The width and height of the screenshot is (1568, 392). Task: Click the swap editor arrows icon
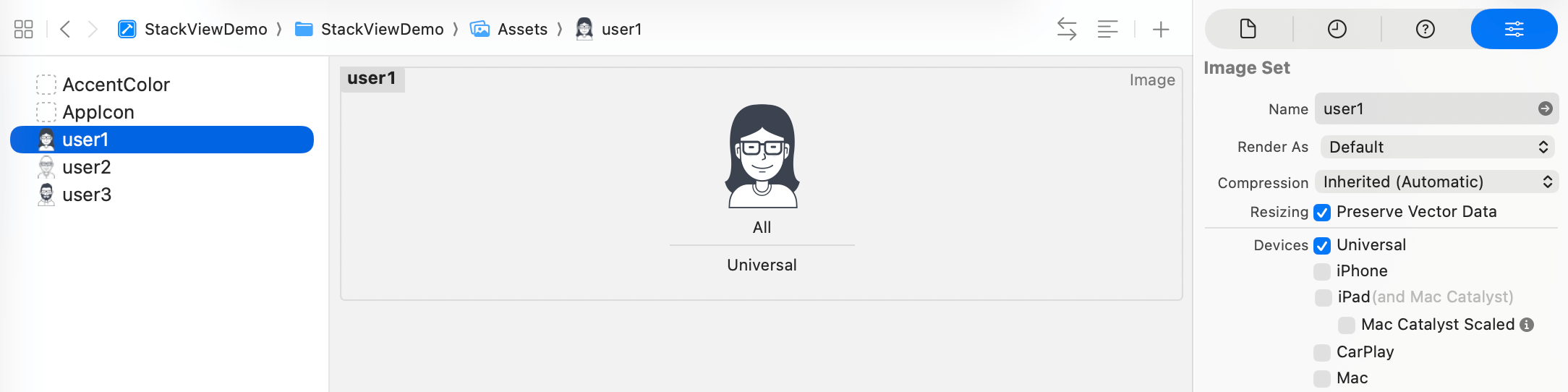click(1067, 29)
